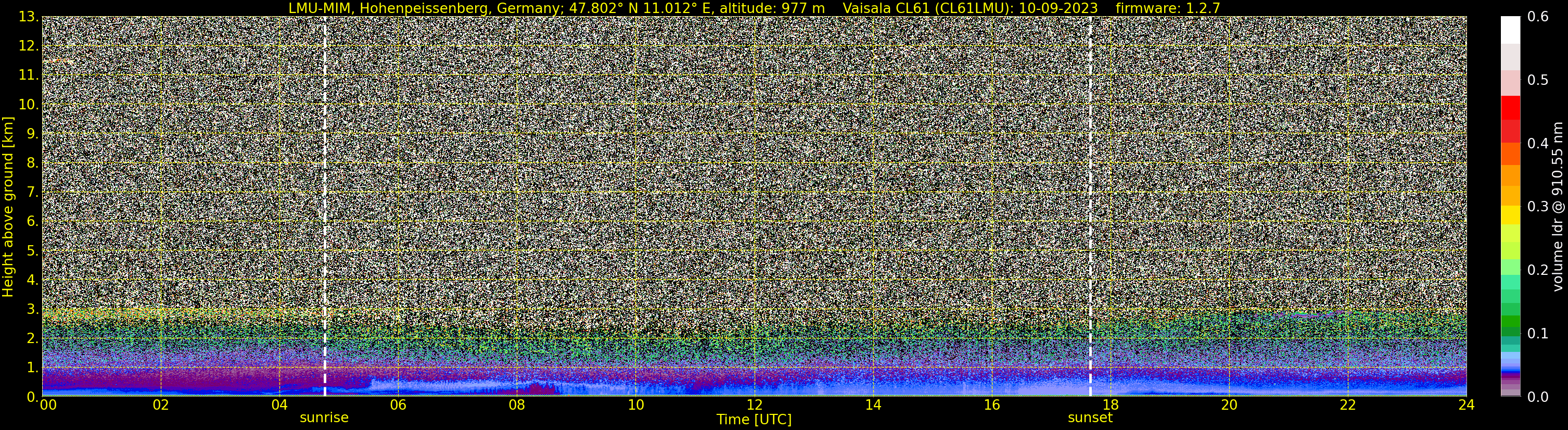
Task: Click the '24' time axis tick label
Action: [1467, 406]
